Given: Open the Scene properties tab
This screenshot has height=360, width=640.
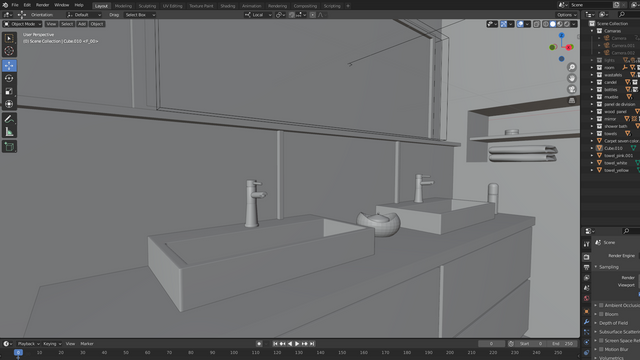Looking at the screenshot, I should coord(587,288).
